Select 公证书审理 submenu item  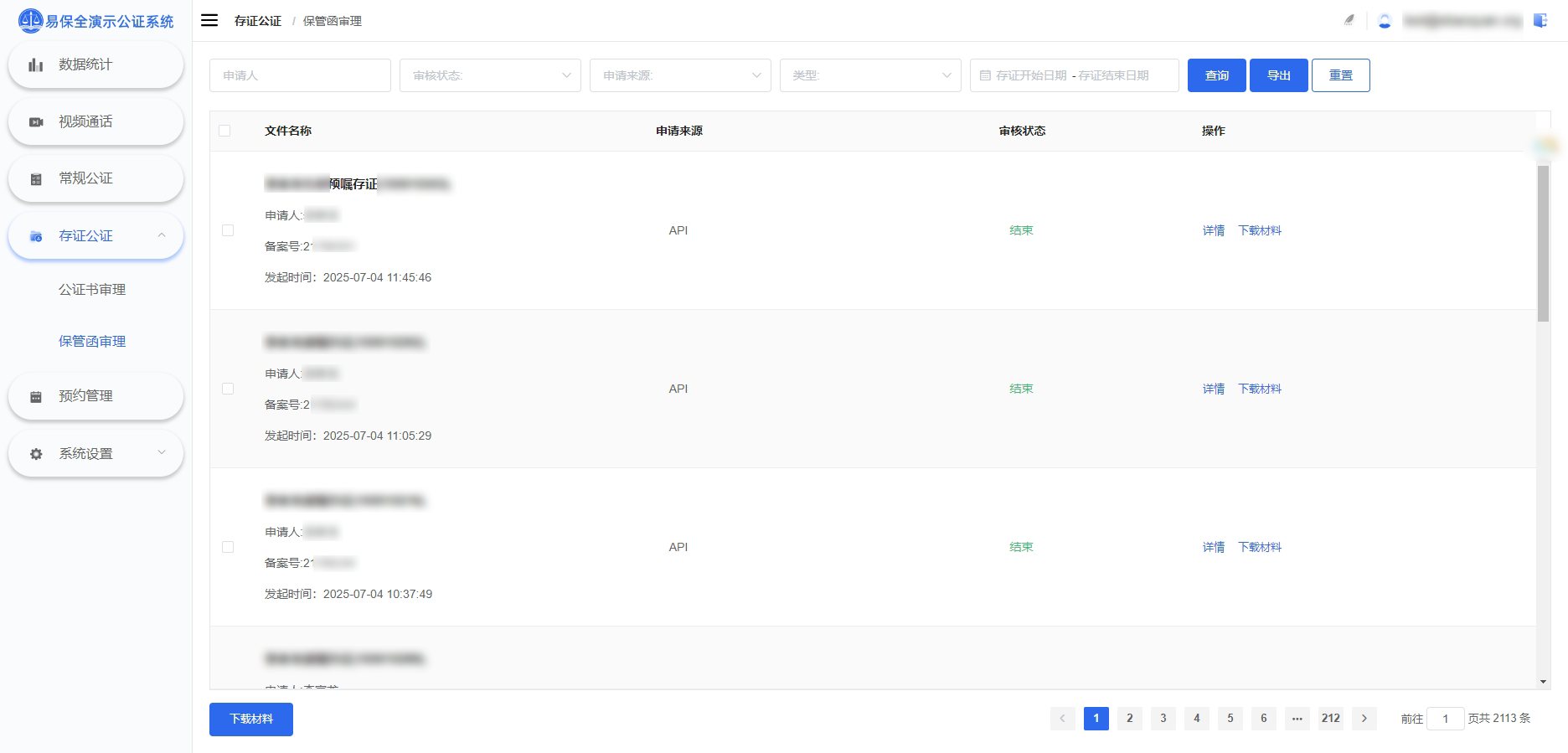[x=92, y=290]
